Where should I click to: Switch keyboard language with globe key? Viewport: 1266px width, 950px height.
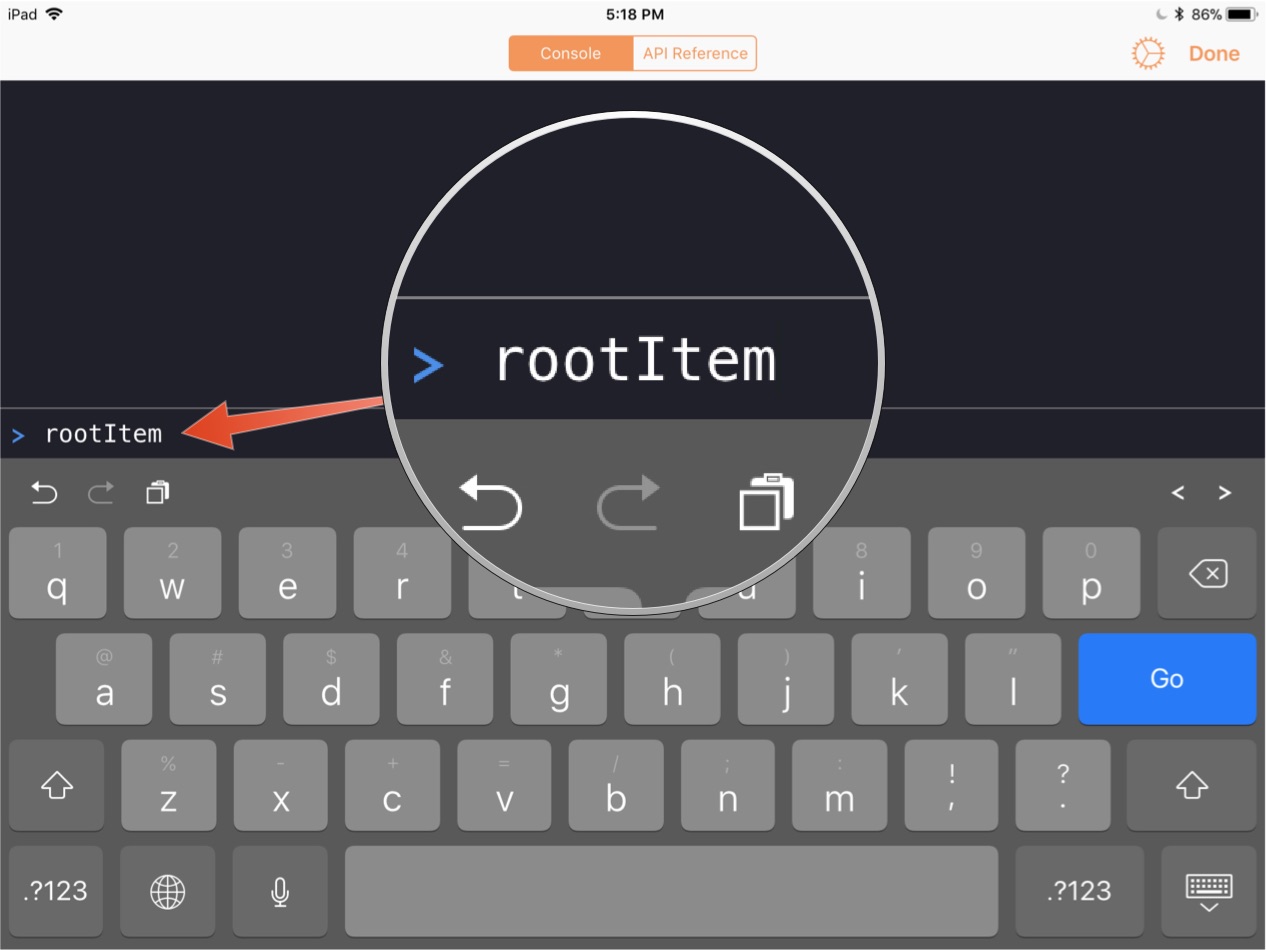167,891
